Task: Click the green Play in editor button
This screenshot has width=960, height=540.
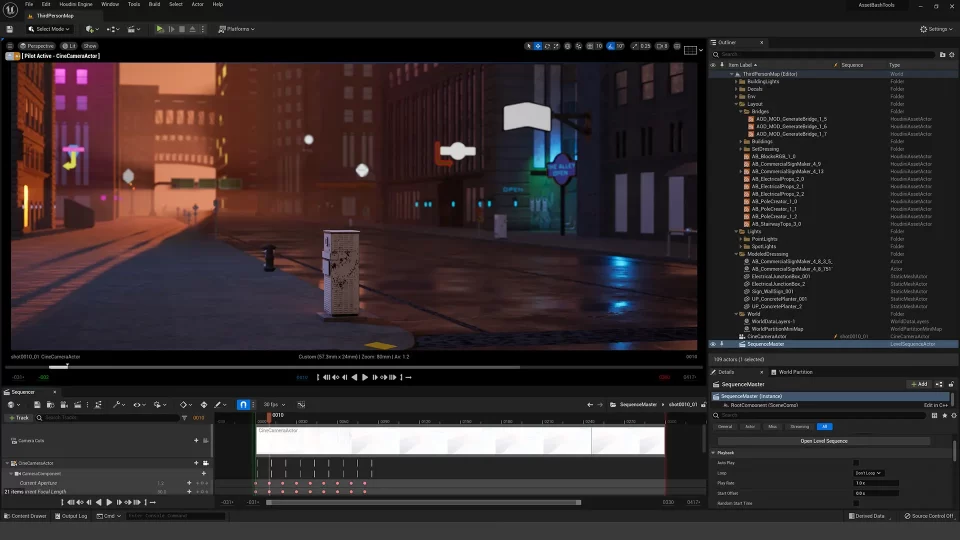Action: click(160, 29)
